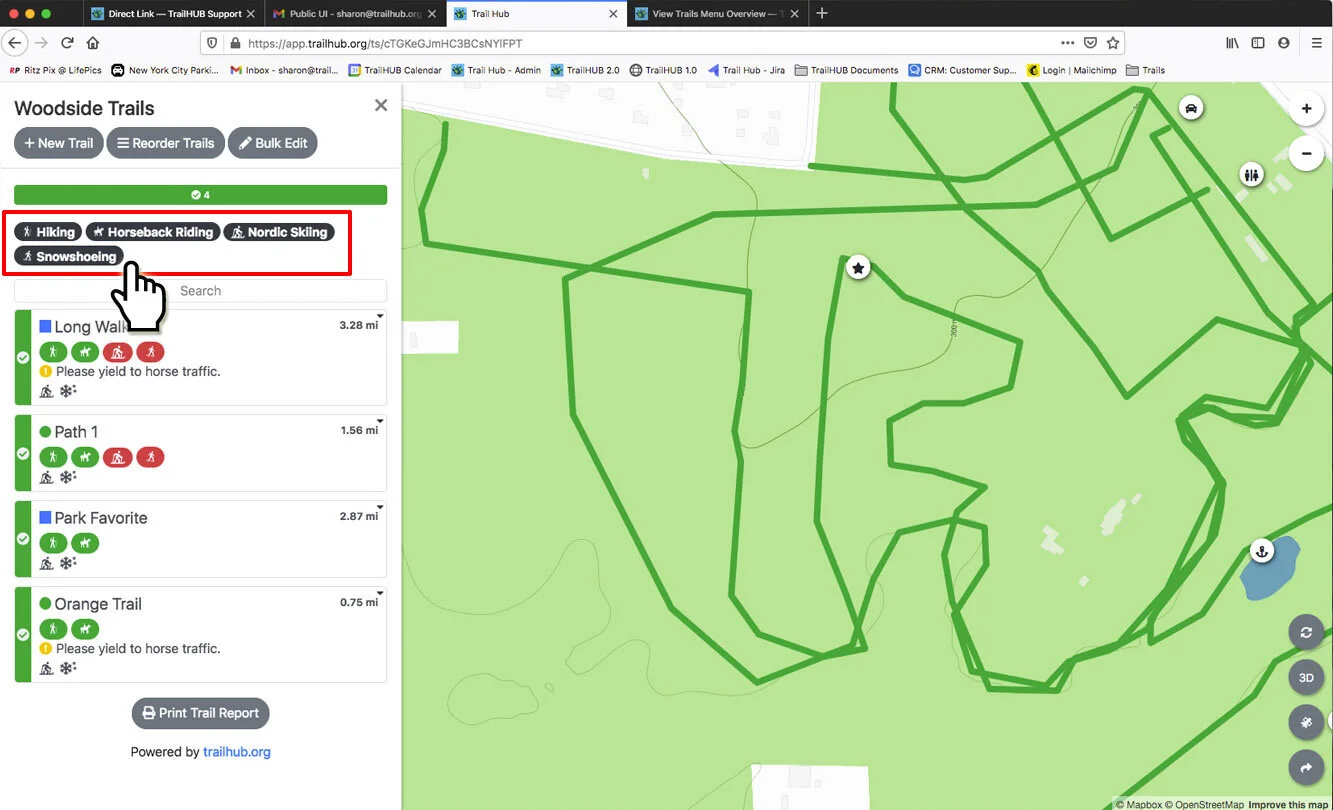Open the trailhub.org link

[237, 752]
